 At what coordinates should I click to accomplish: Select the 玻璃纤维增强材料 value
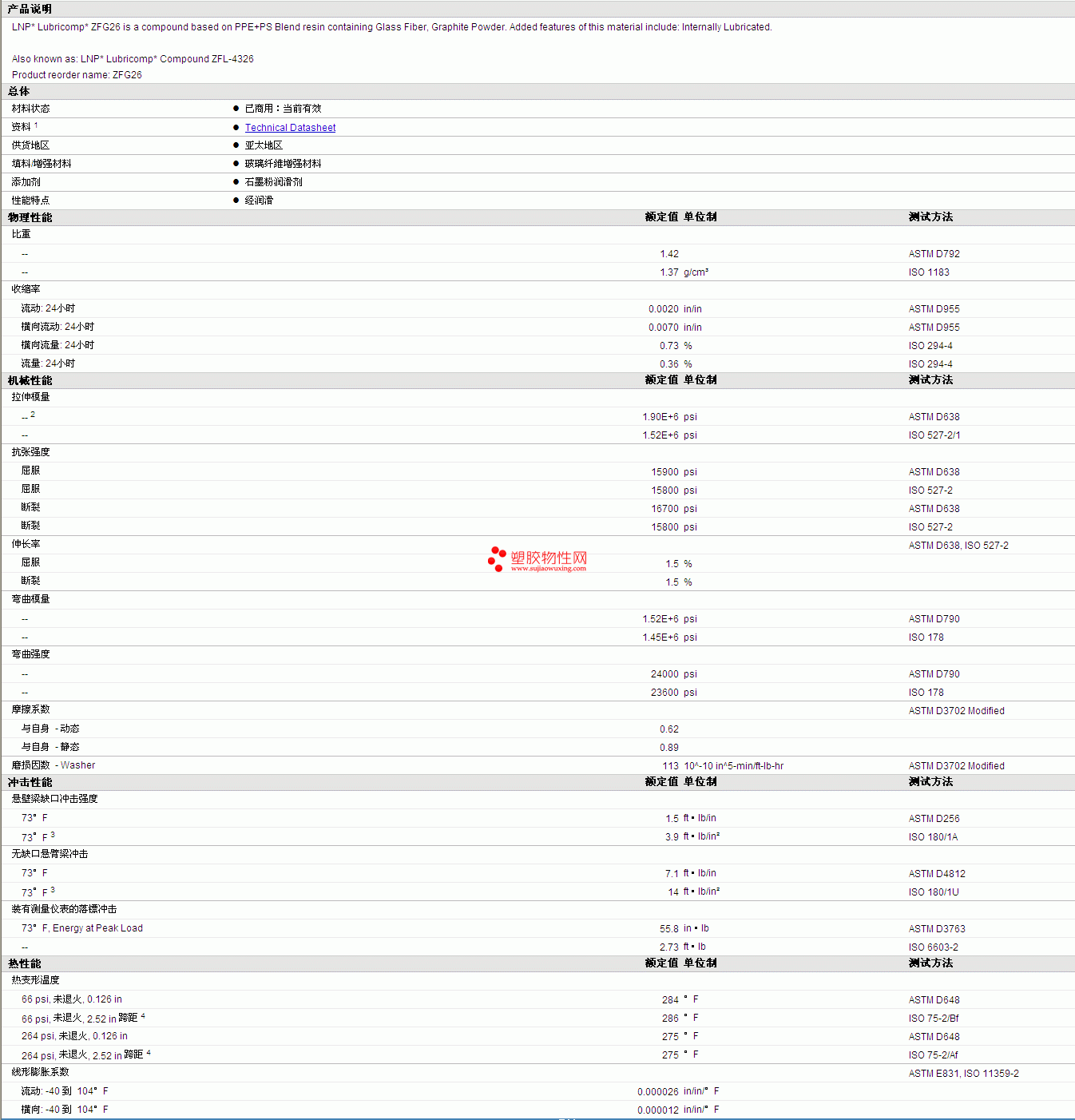click(x=283, y=164)
